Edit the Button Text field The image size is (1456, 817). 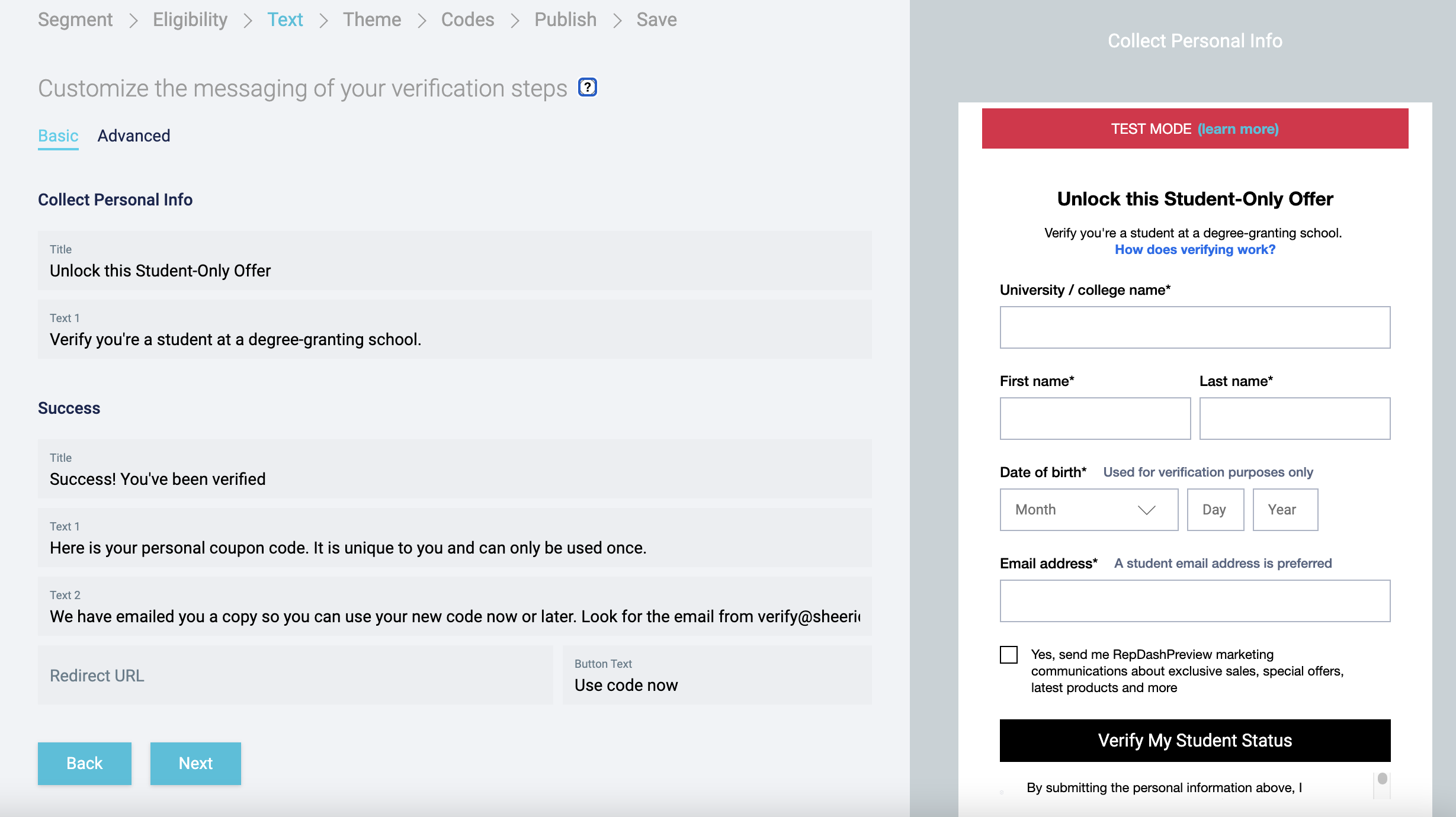tap(717, 684)
